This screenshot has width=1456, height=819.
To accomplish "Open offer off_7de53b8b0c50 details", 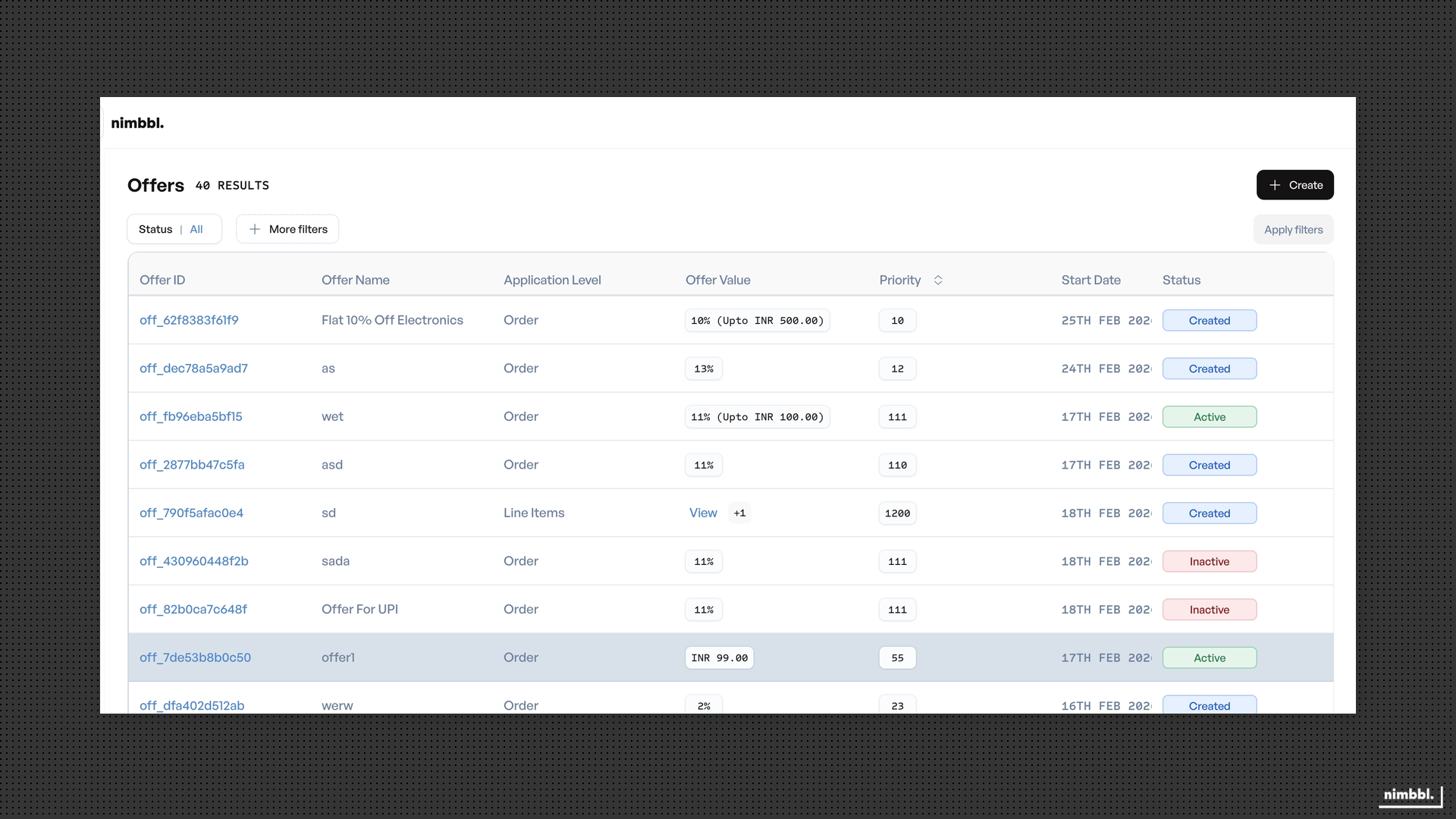I will pos(195,657).
